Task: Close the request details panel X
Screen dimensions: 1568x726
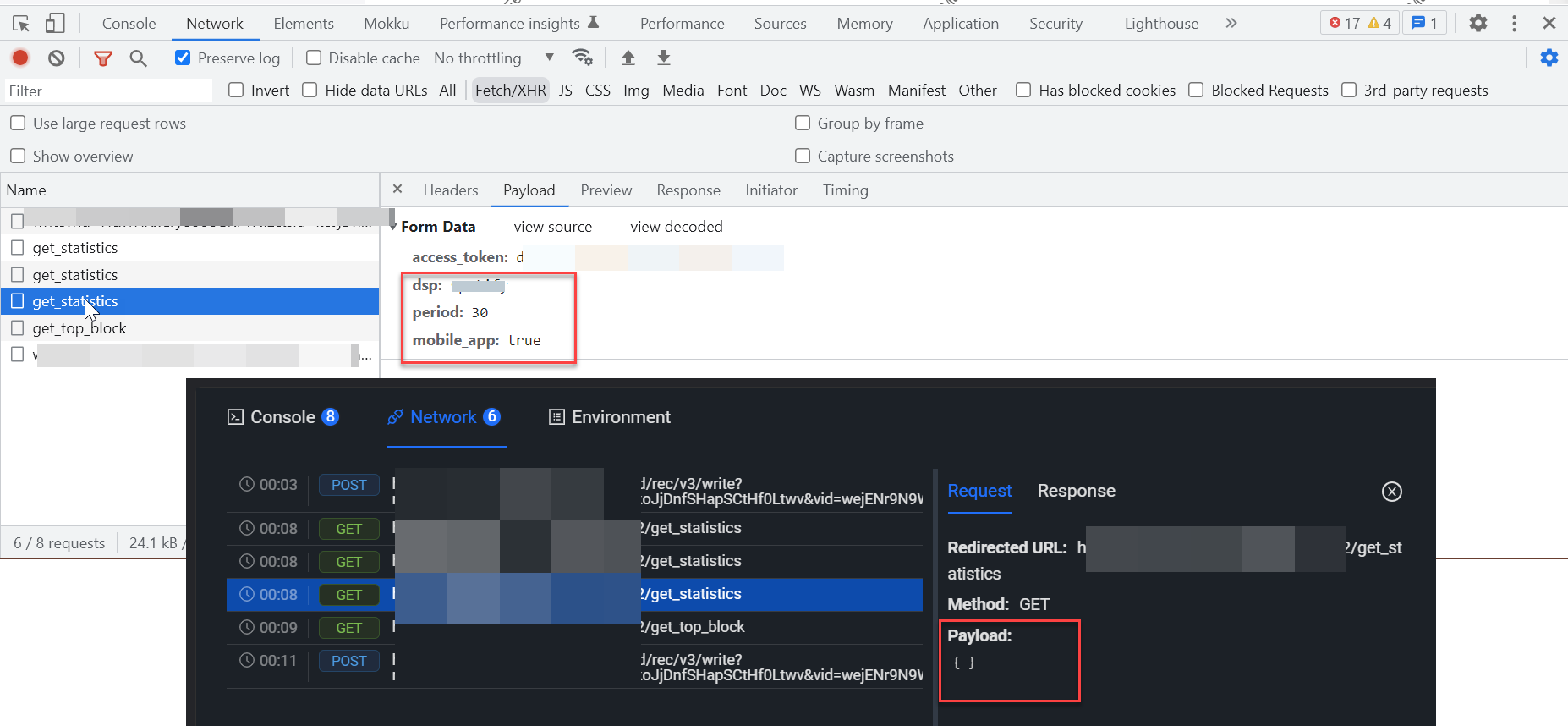Action: (x=397, y=190)
